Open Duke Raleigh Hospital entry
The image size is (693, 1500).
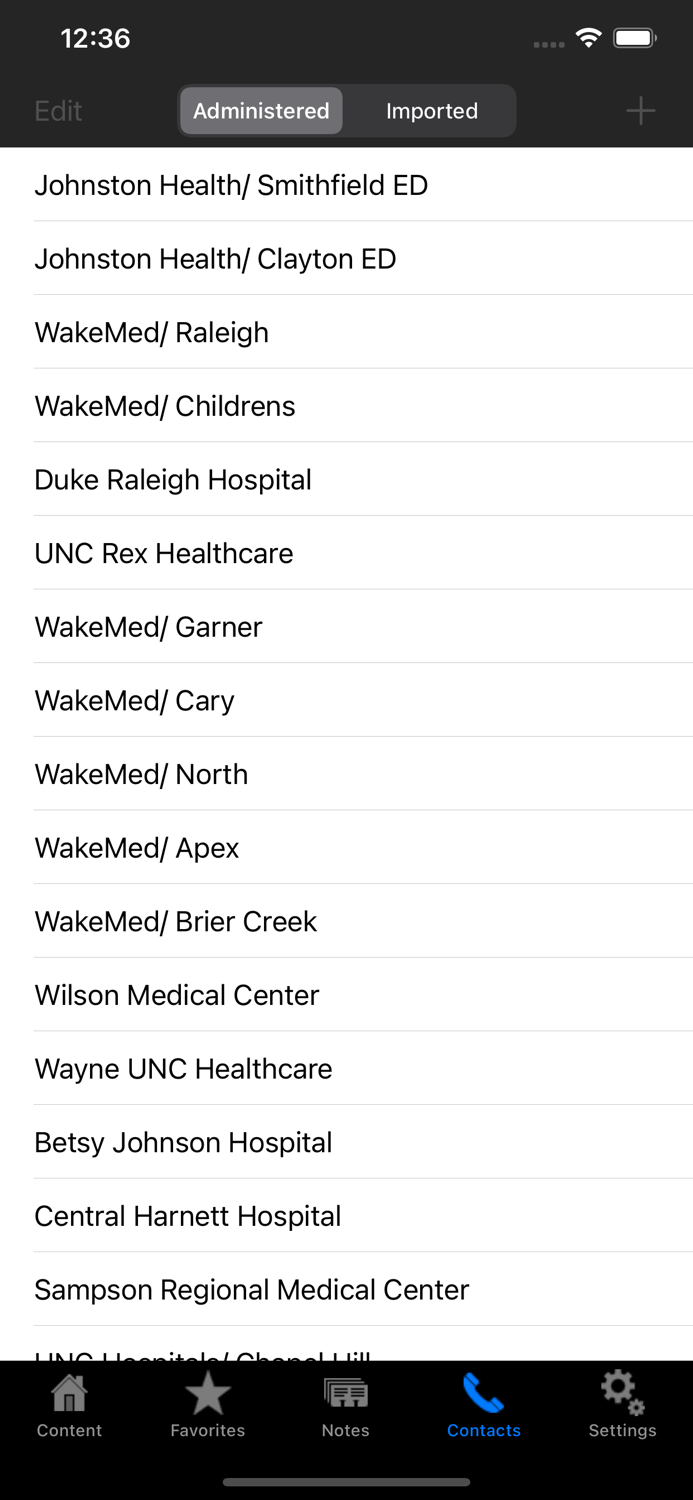pyautogui.click(x=173, y=479)
